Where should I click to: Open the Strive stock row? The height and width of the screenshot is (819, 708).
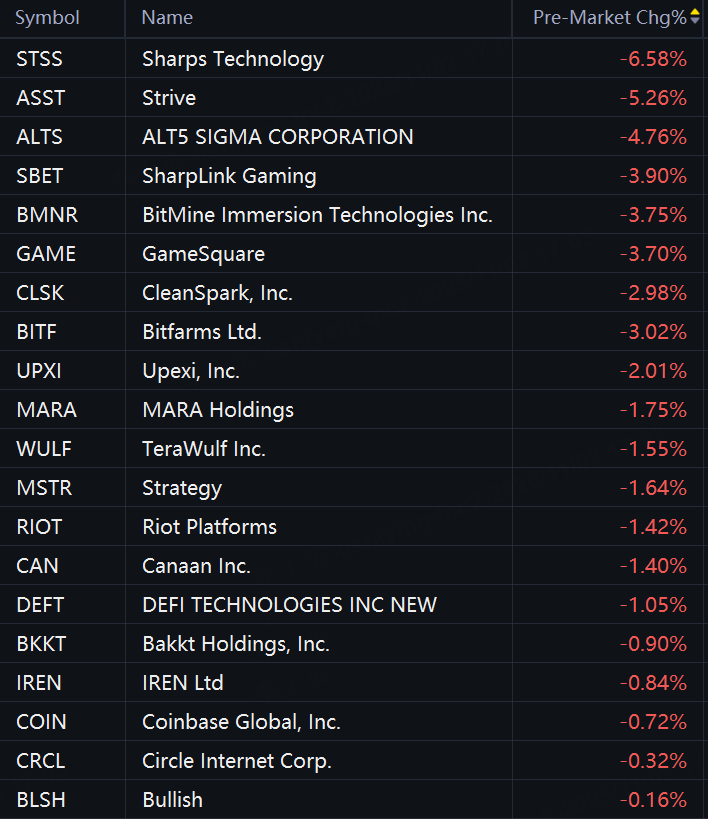[169, 98]
